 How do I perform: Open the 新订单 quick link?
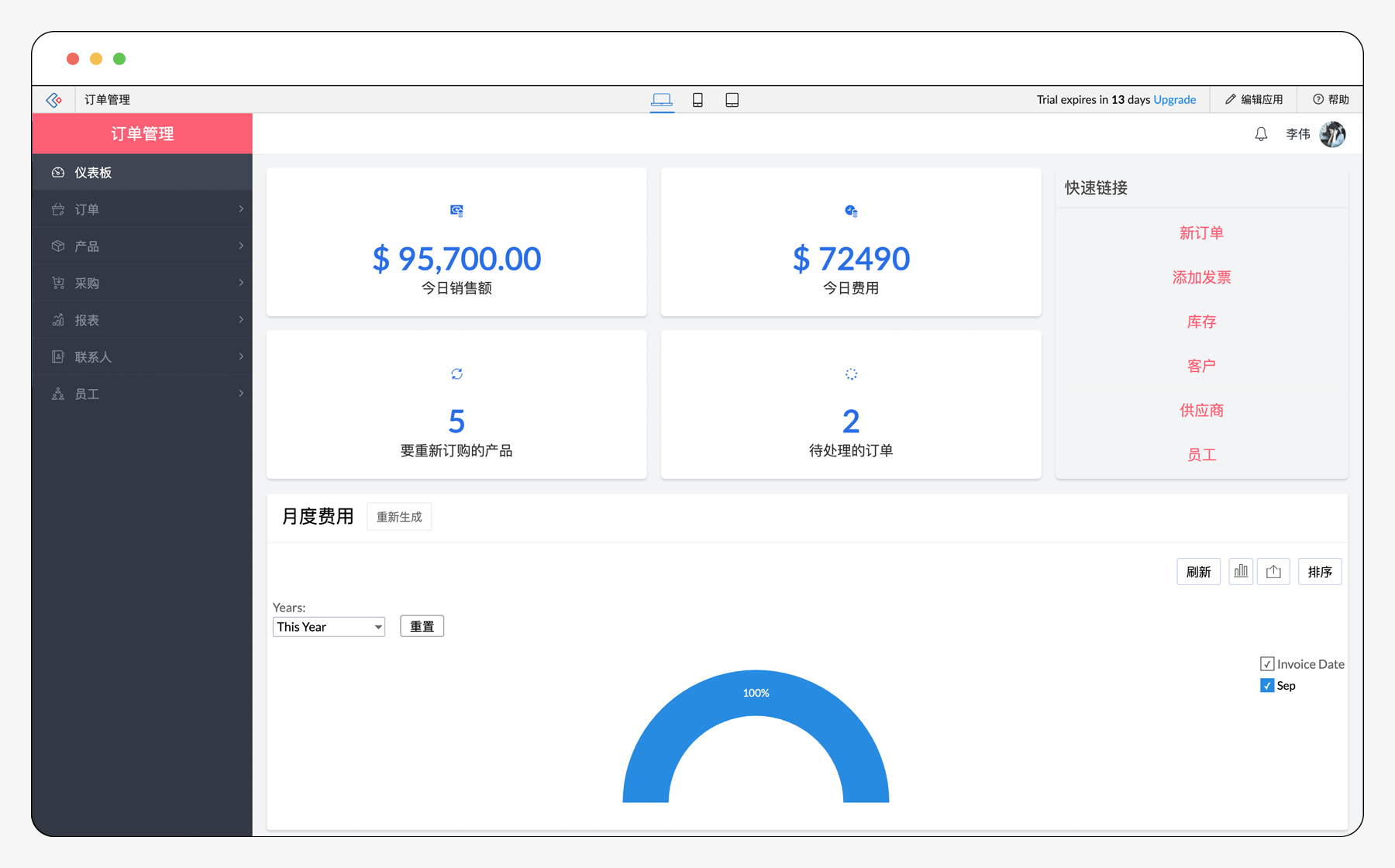click(1201, 232)
